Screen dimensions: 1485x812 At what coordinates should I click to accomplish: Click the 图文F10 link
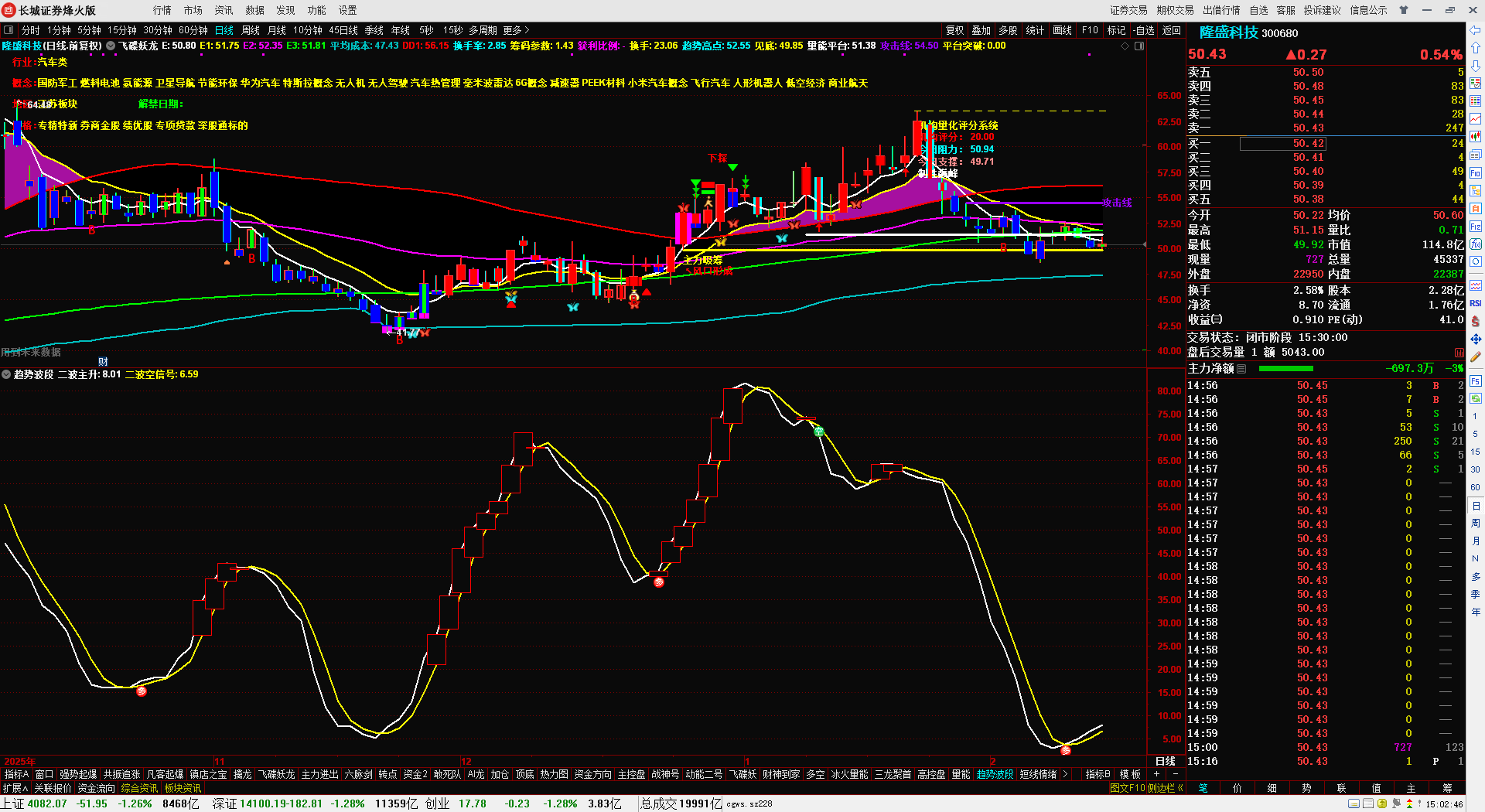[1127, 788]
